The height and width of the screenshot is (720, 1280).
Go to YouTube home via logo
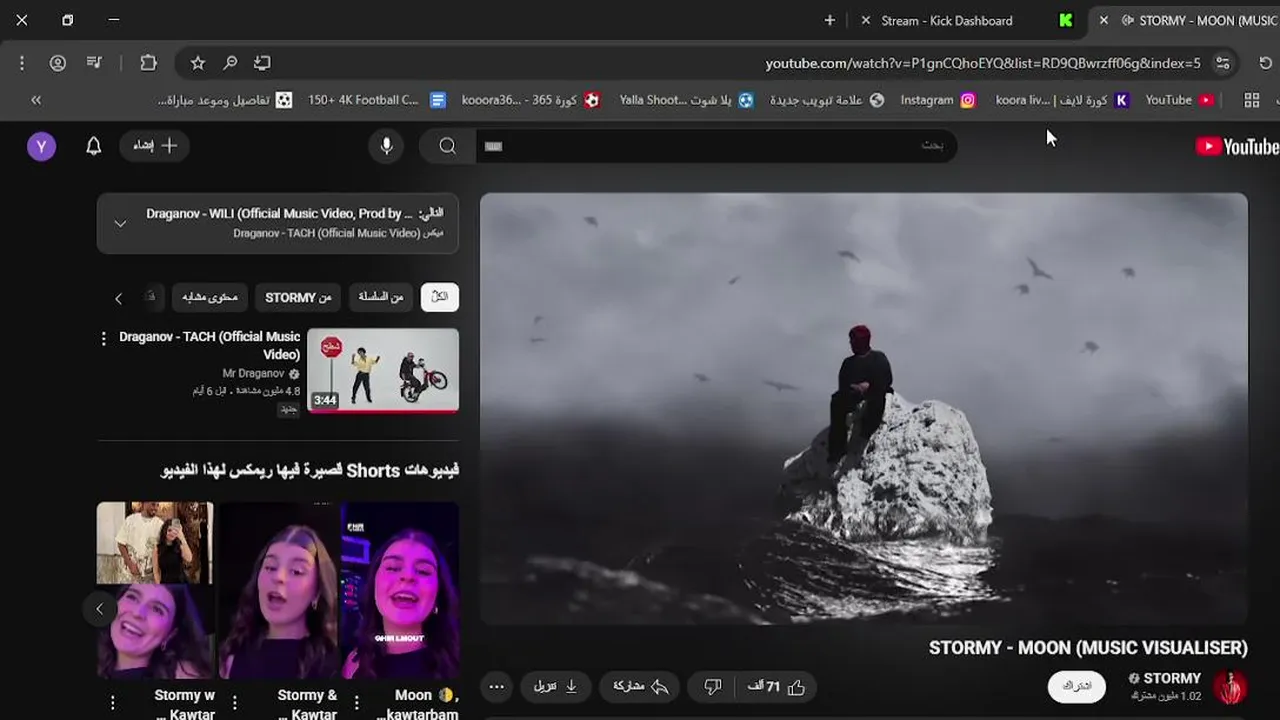[1237, 147]
